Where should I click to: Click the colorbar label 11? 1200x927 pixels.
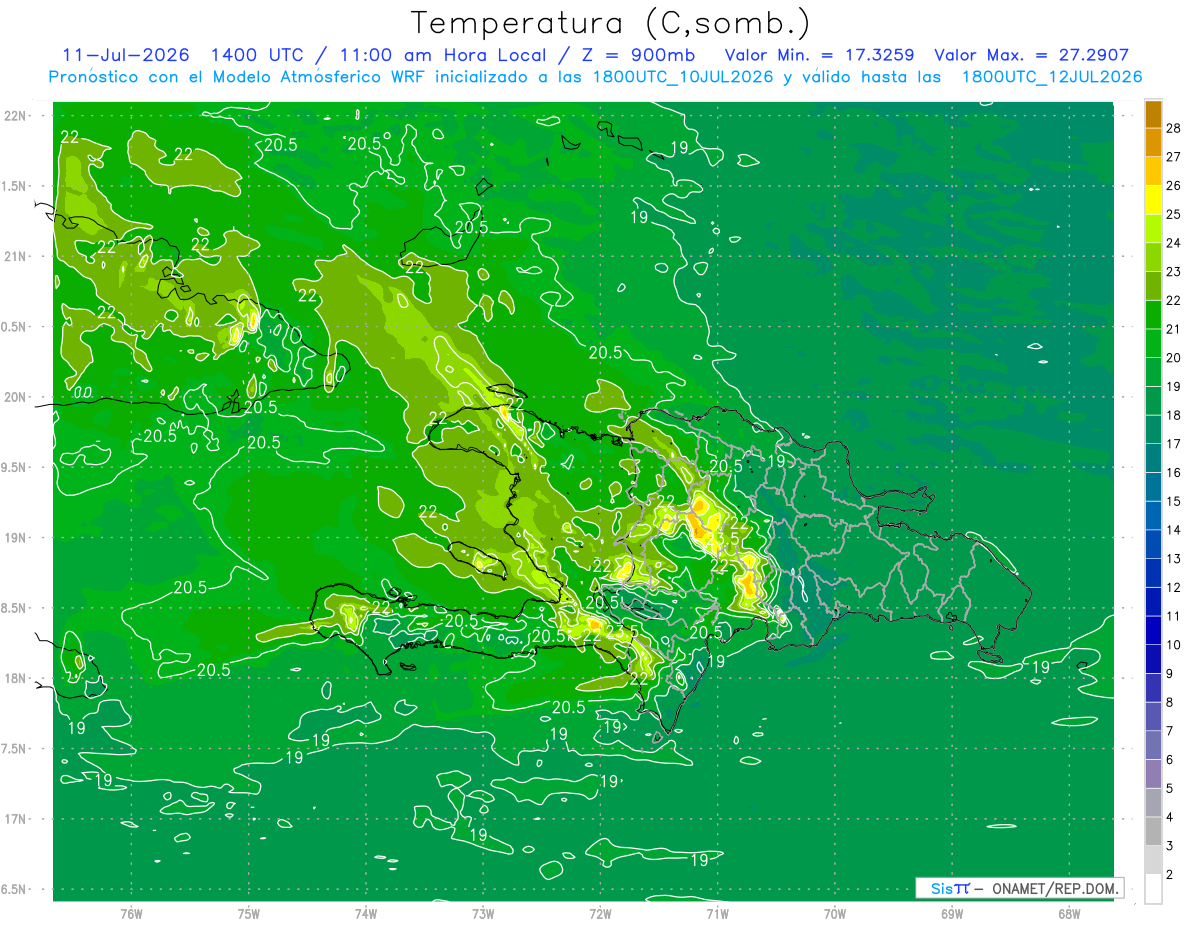pyautogui.click(x=1173, y=616)
